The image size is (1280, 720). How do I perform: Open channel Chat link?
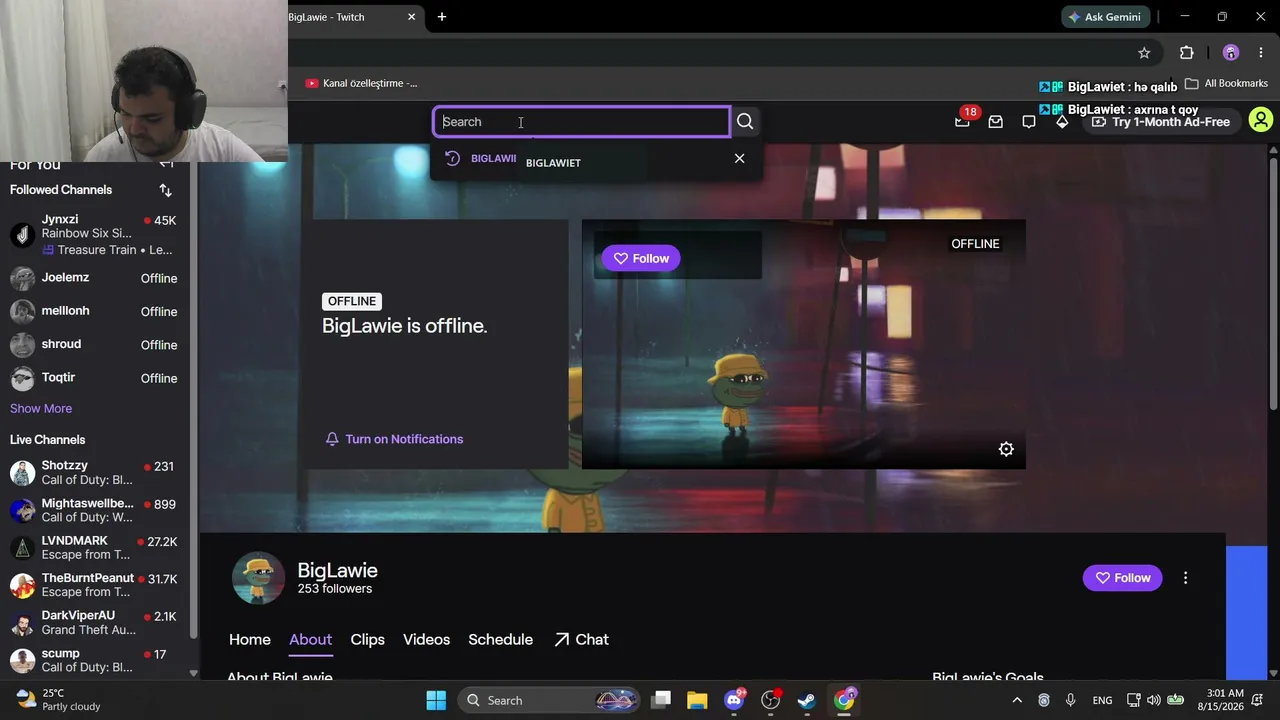click(x=581, y=640)
